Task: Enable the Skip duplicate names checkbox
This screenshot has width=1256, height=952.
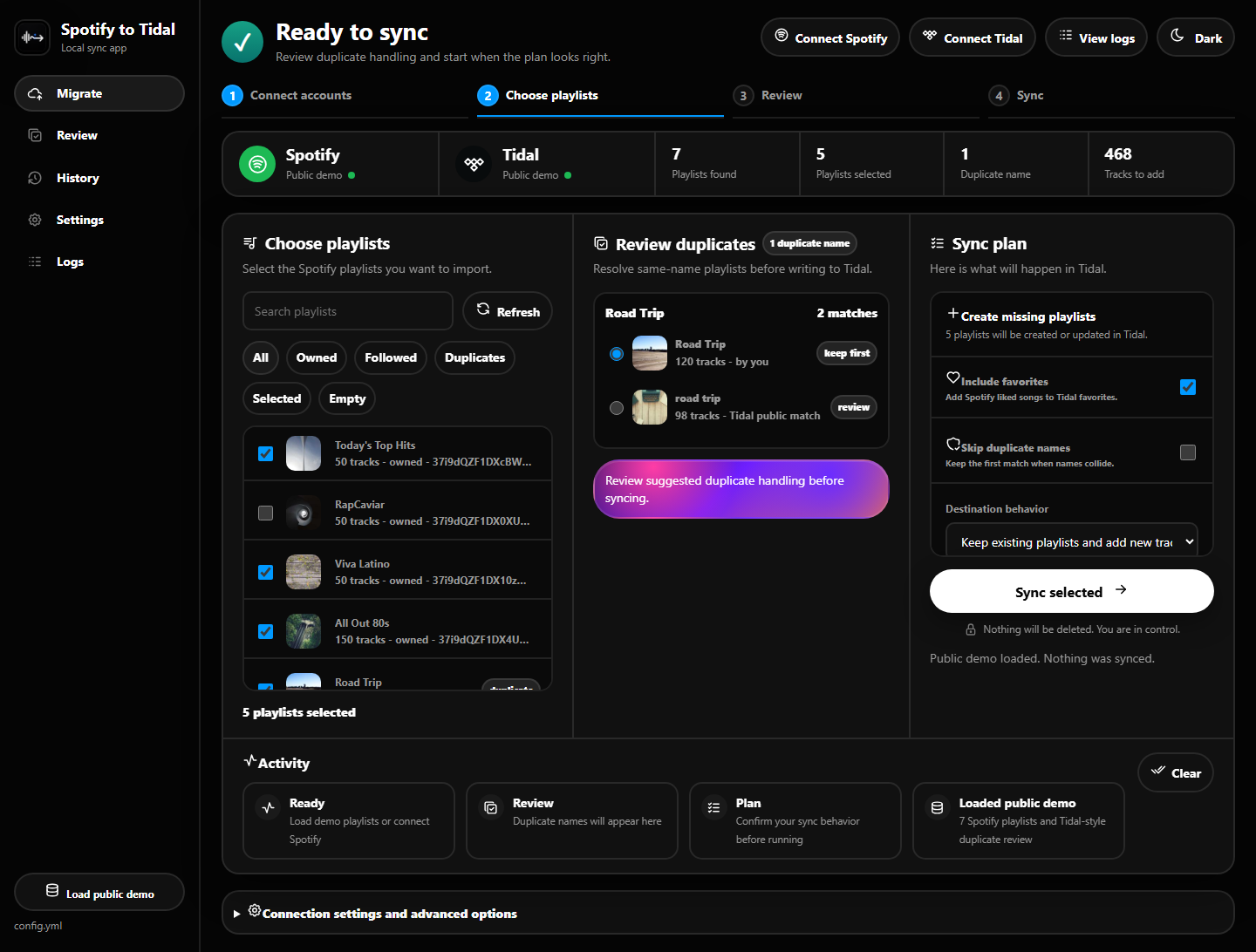Action: [x=1188, y=452]
